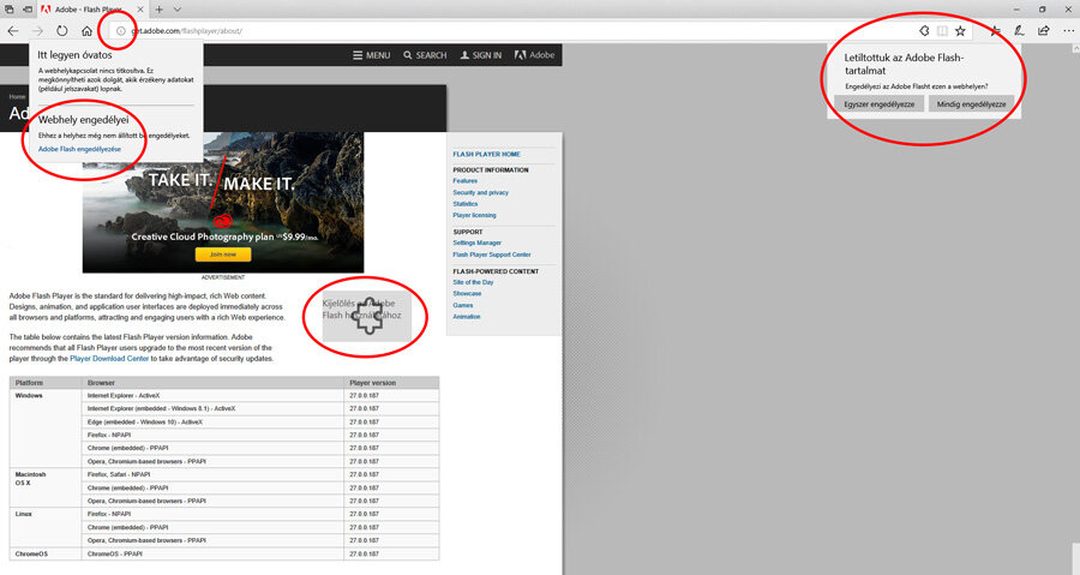Viewport: 1080px width, 575px height.
Task: Open the Adobe site MENU
Action: coord(372,55)
